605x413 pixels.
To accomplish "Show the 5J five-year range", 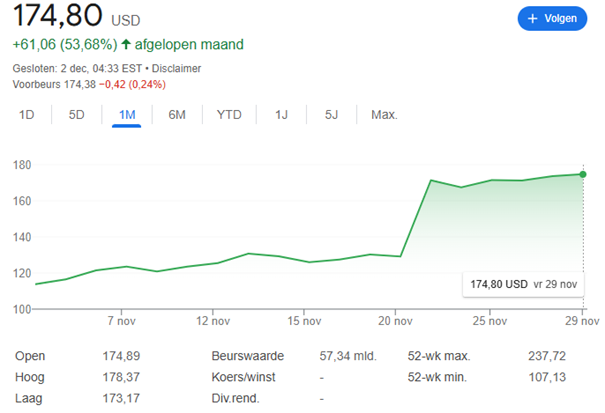I will 331,115.
